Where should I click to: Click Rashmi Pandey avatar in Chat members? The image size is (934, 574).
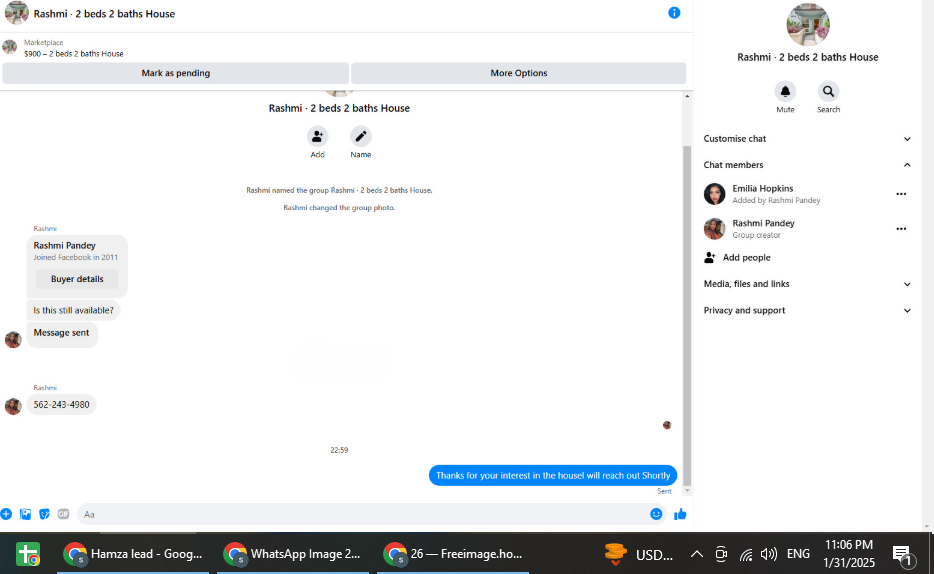[x=714, y=229]
